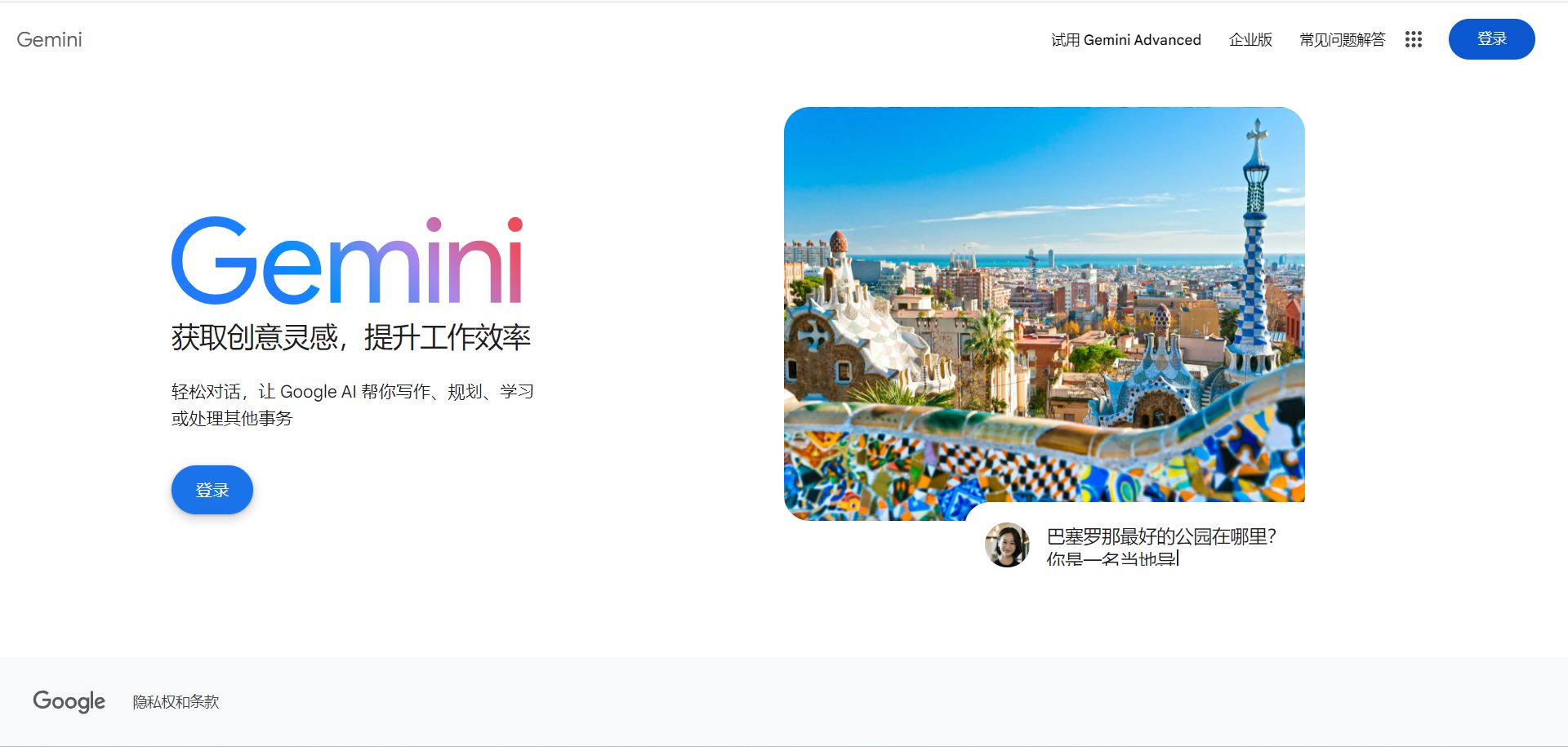The height and width of the screenshot is (747, 1568).
Task: Open the Google apps grid icon
Action: pyautogui.click(x=1414, y=39)
